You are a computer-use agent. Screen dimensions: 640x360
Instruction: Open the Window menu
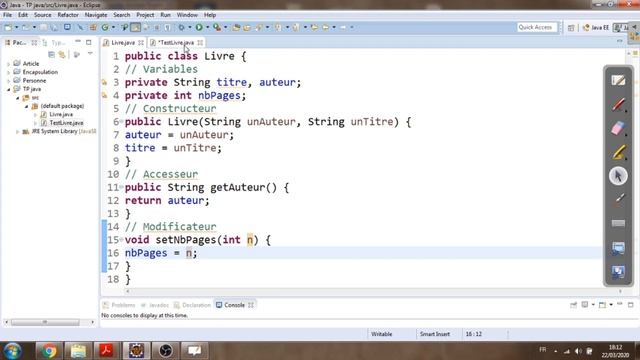(187, 15)
